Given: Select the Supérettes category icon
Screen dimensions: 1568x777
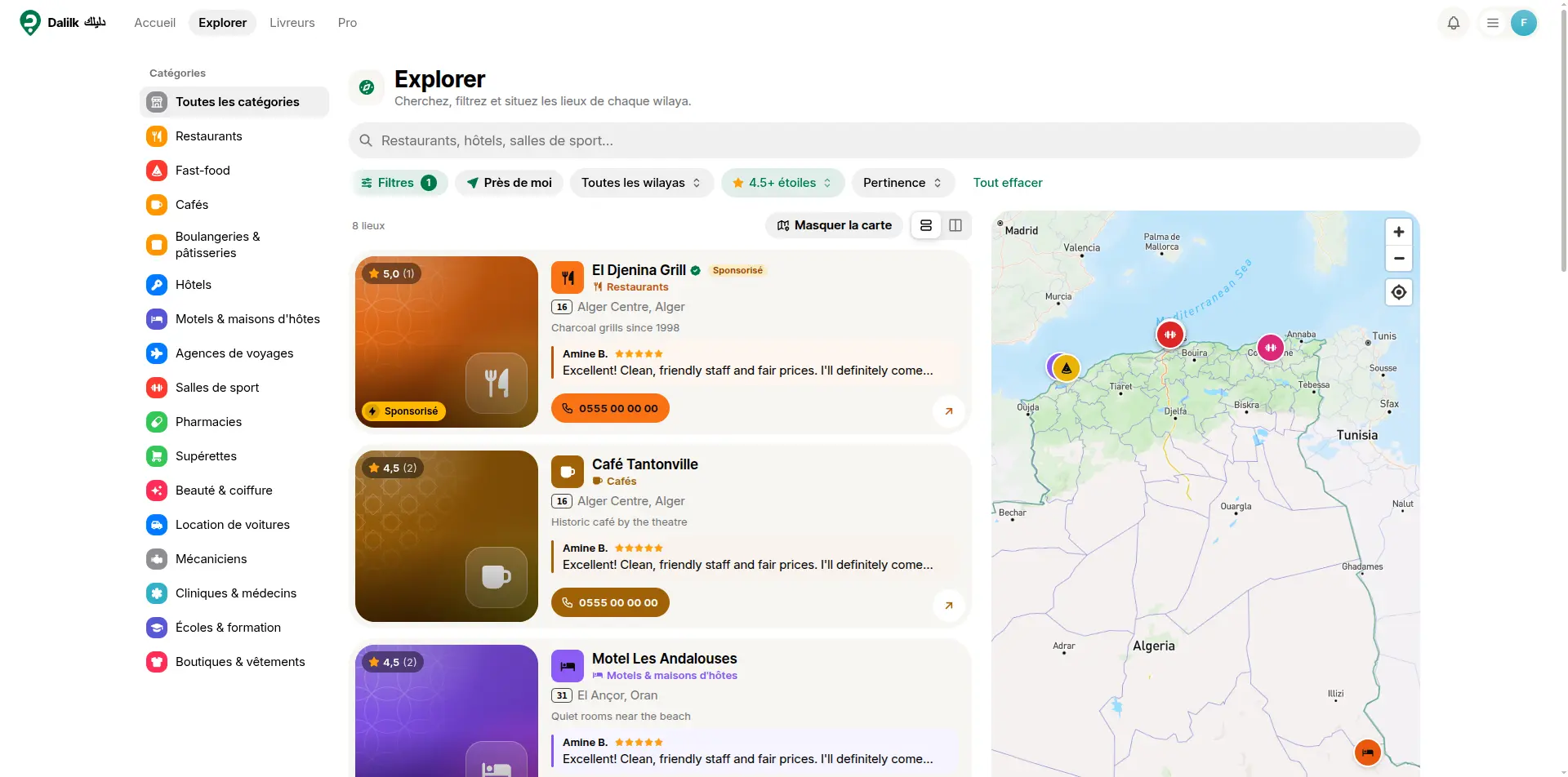Looking at the screenshot, I should point(157,456).
